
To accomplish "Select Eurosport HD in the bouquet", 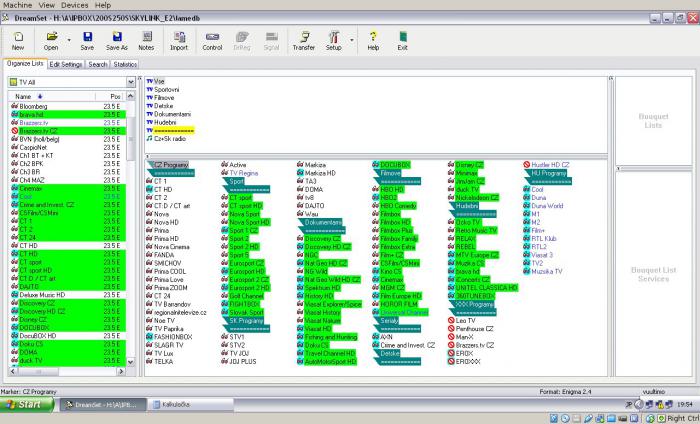I will [243, 271].
